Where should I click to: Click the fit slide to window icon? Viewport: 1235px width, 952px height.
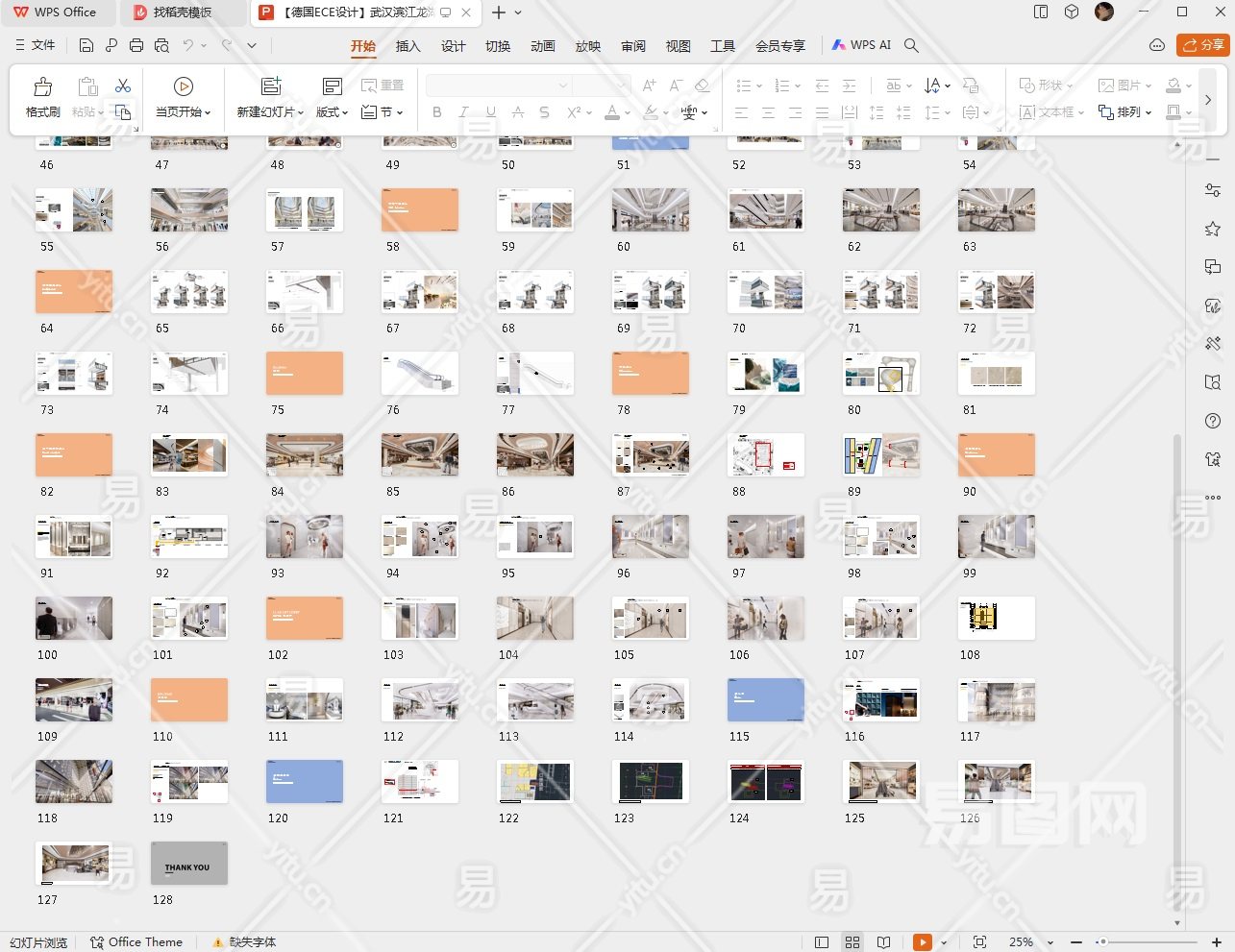point(979,942)
